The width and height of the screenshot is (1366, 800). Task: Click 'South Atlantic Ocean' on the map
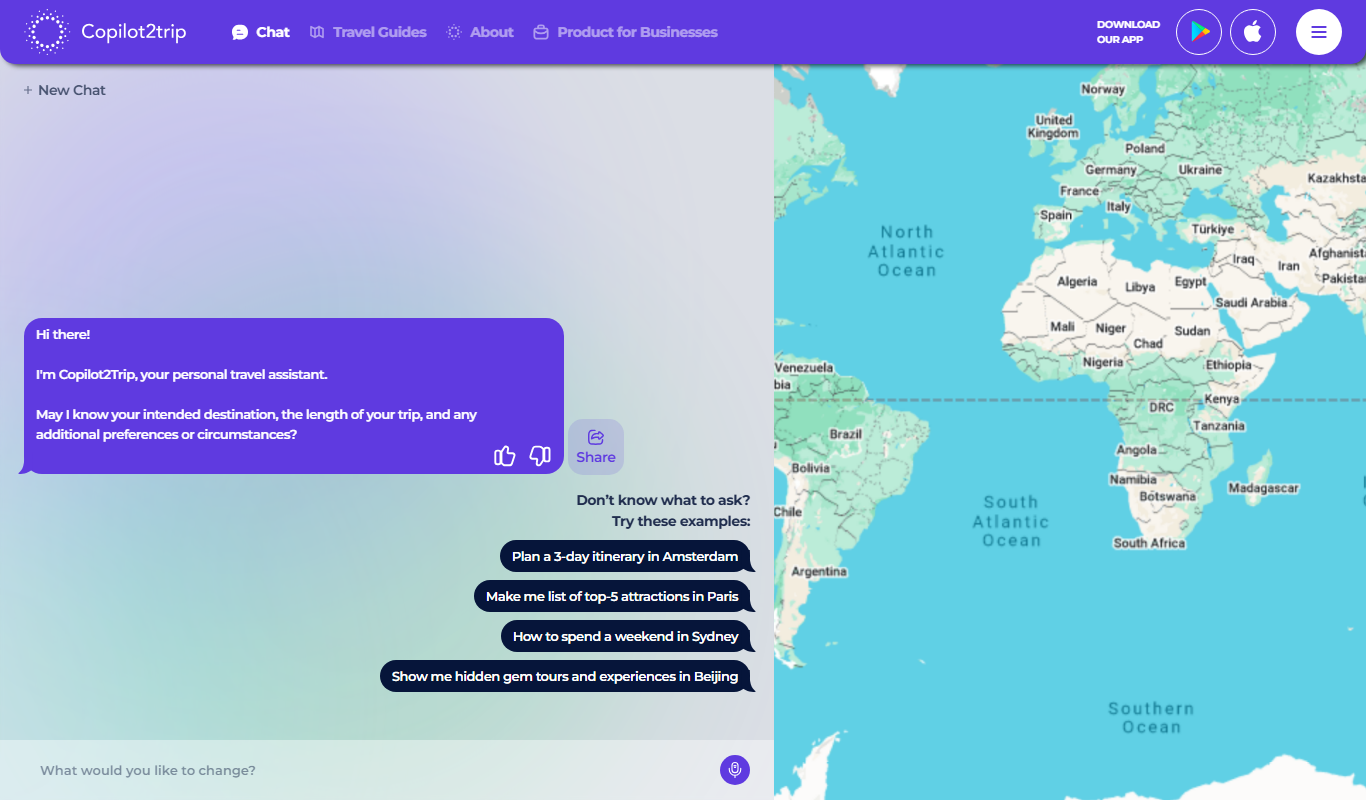(x=1011, y=521)
